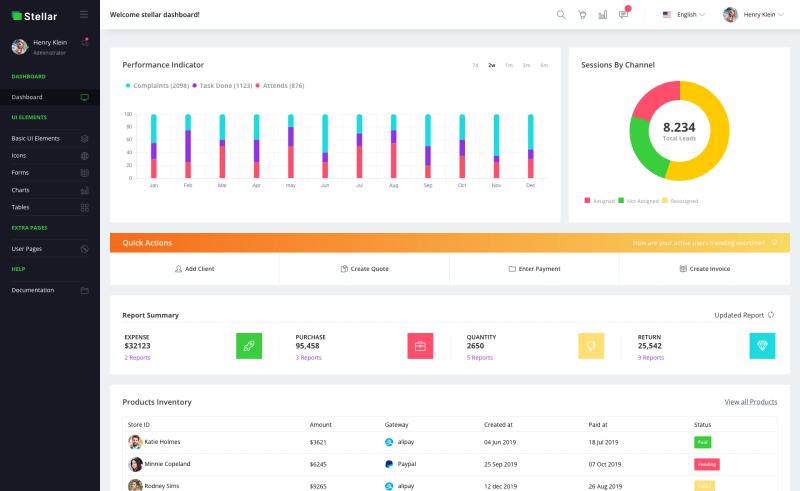Toggle Attends series in chart legend

[x=280, y=86]
